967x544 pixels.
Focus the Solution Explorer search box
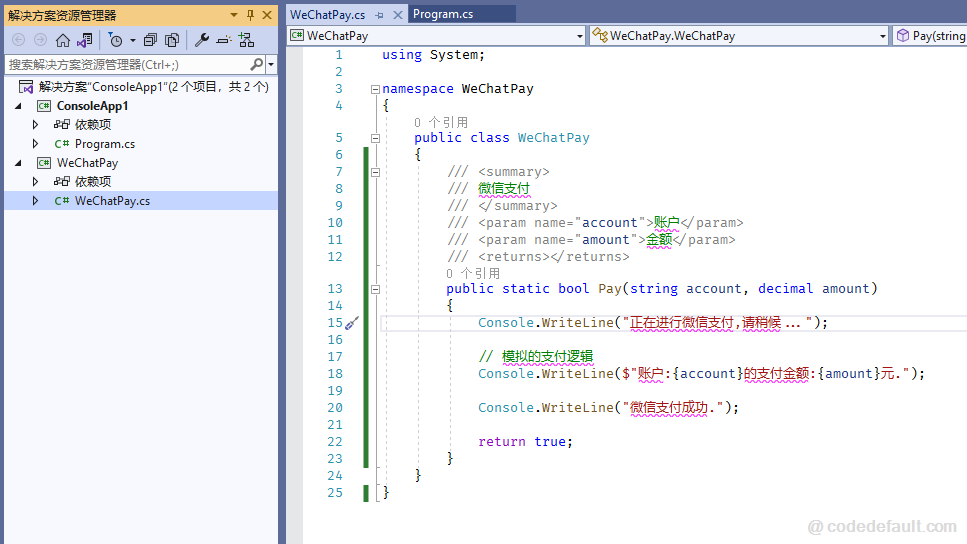[x=128, y=64]
